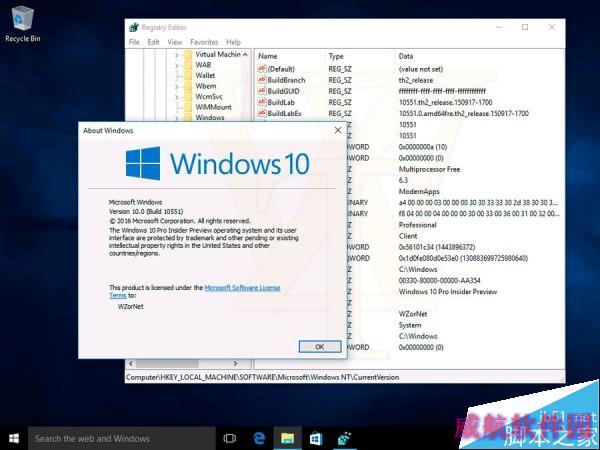This screenshot has width=600, height=450.
Task: Click the (value not set) data cell
Action: 421,69
